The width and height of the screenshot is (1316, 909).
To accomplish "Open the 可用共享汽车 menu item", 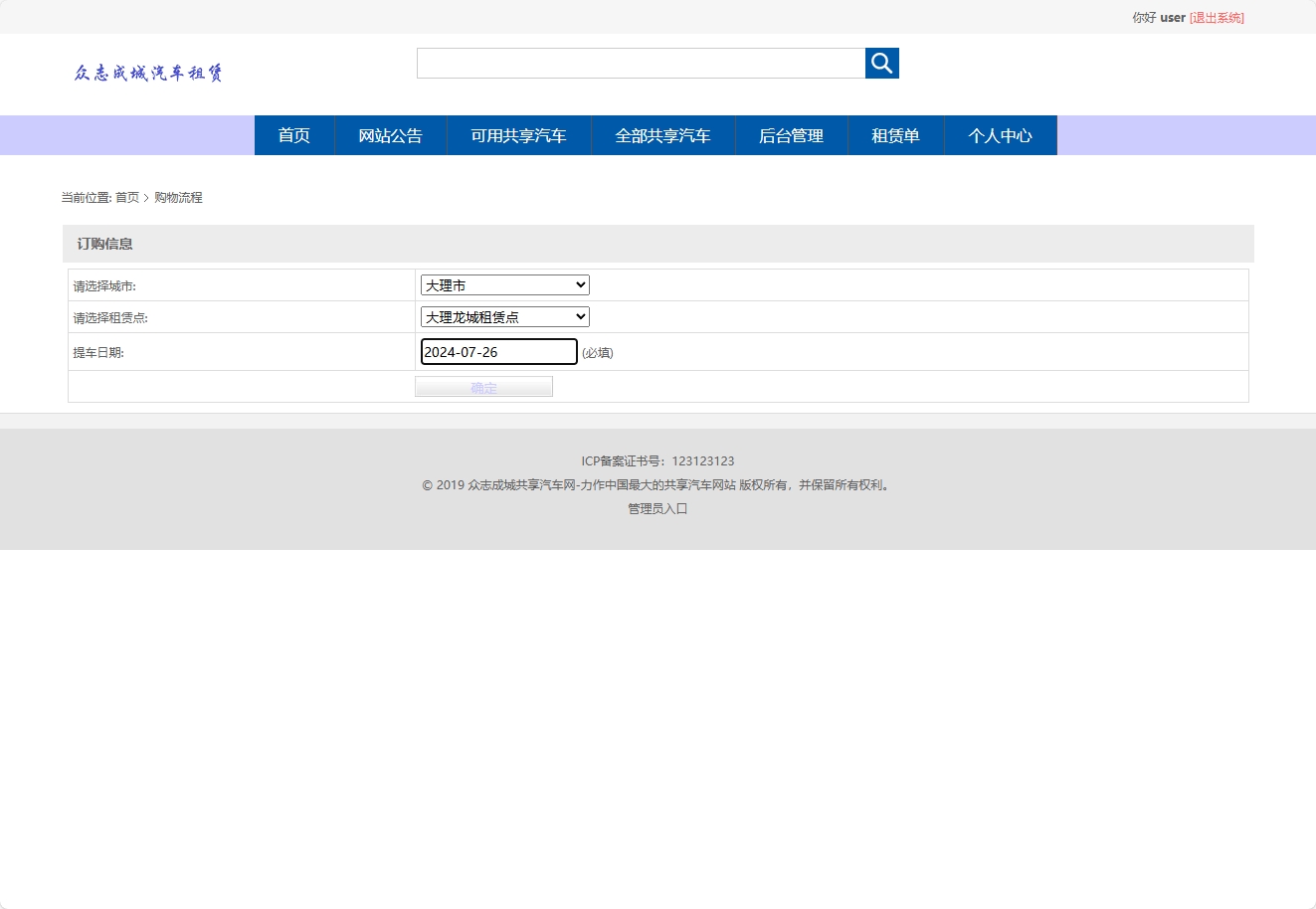I will 518,135.
